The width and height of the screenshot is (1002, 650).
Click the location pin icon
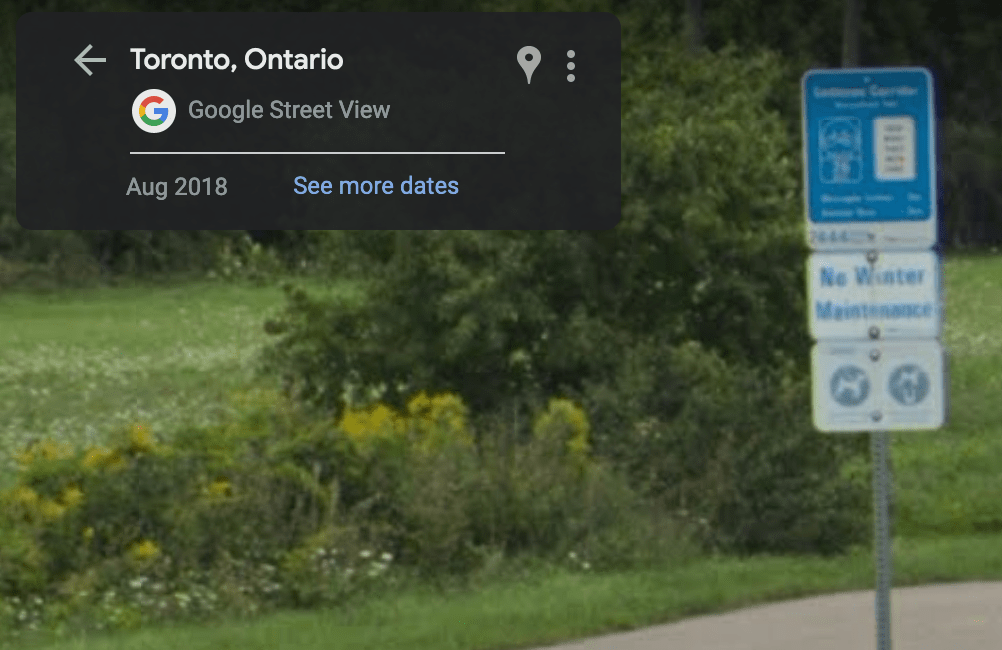(x=528, y=65)
